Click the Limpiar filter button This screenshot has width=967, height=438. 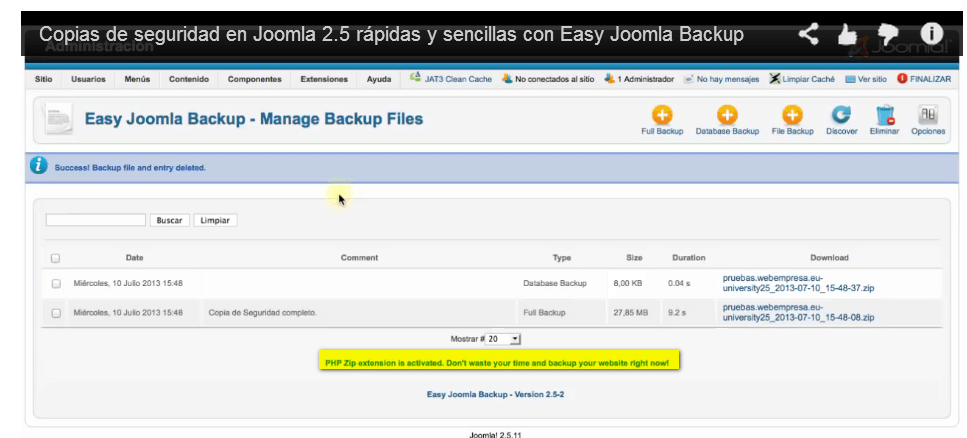[215, 220]
